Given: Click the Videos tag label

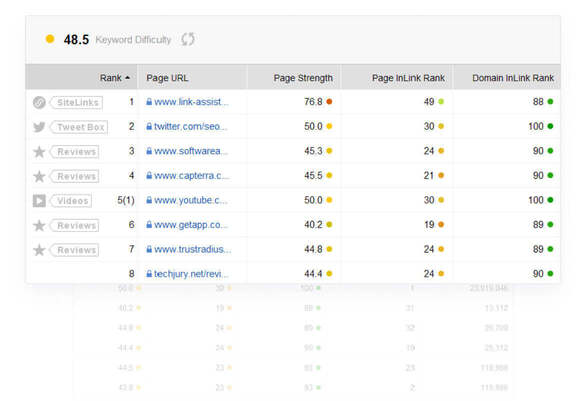Looking at the screenshot, I should point(71,201).
